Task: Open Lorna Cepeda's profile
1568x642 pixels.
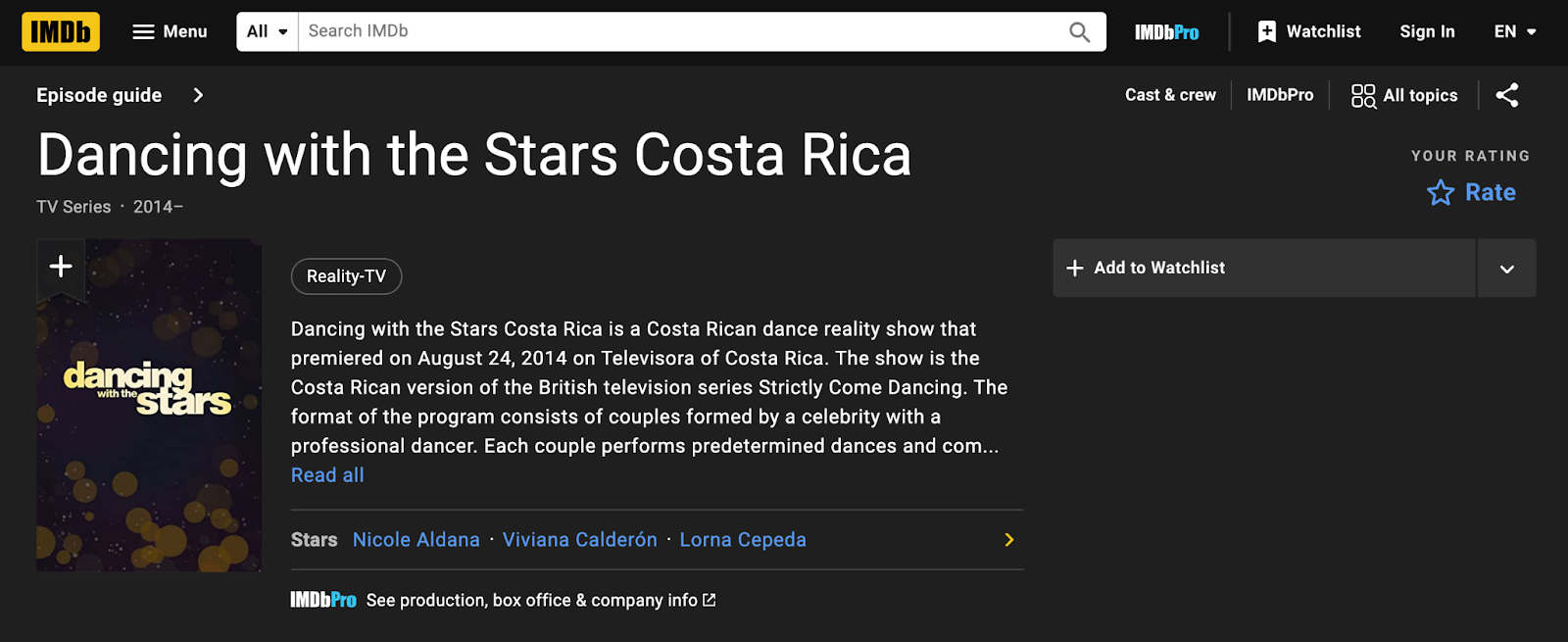Action: [743, 540]
